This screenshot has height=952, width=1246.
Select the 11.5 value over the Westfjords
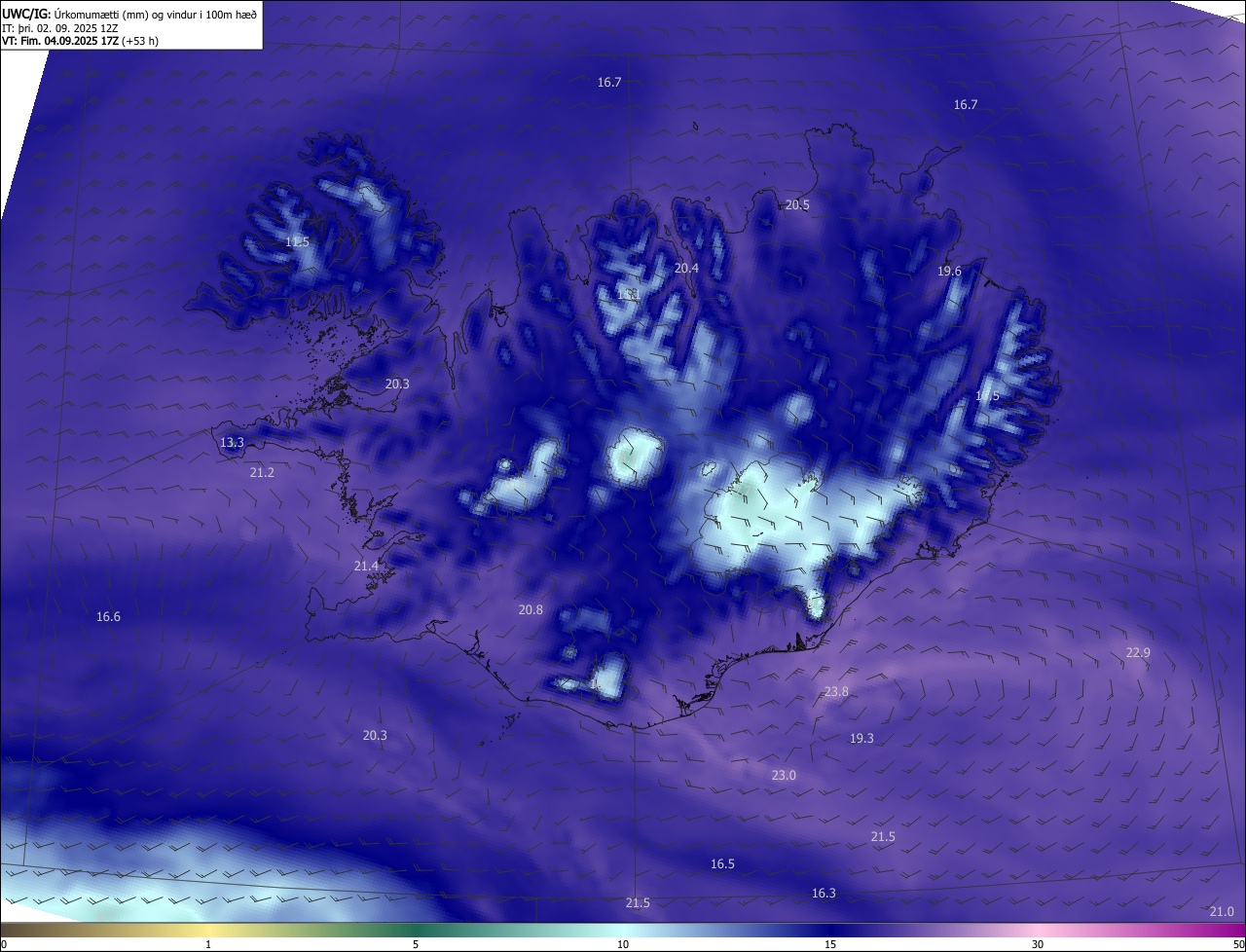click(297, 242)
